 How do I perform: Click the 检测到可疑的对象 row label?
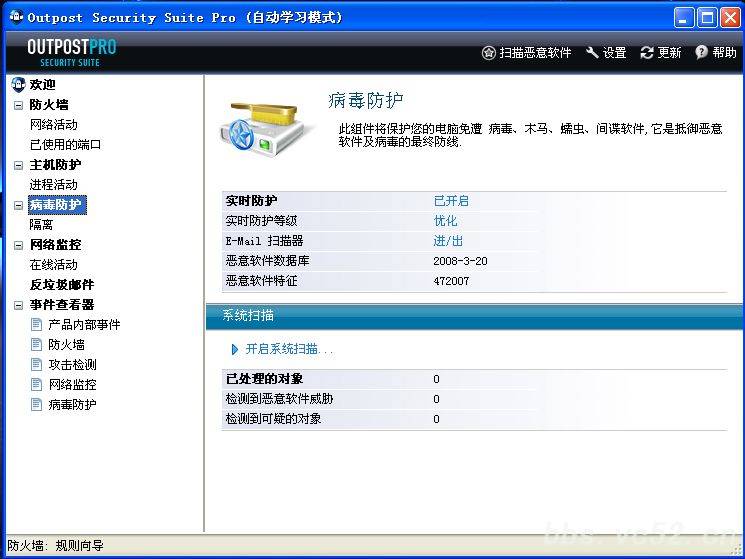273,419
